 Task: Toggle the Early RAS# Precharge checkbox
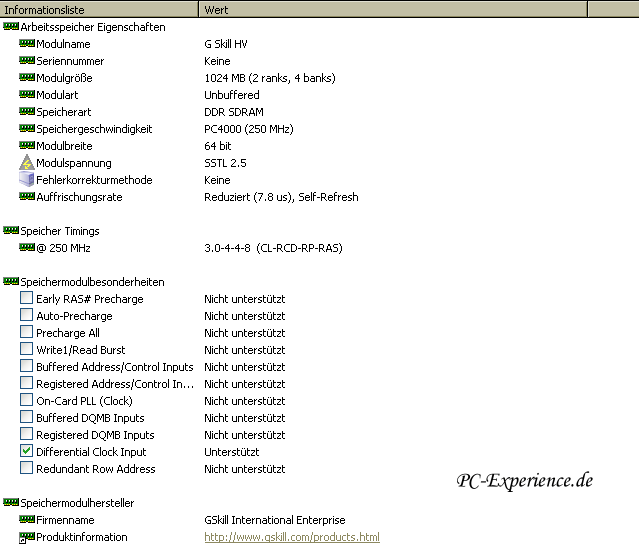click(x=26, y=298)
